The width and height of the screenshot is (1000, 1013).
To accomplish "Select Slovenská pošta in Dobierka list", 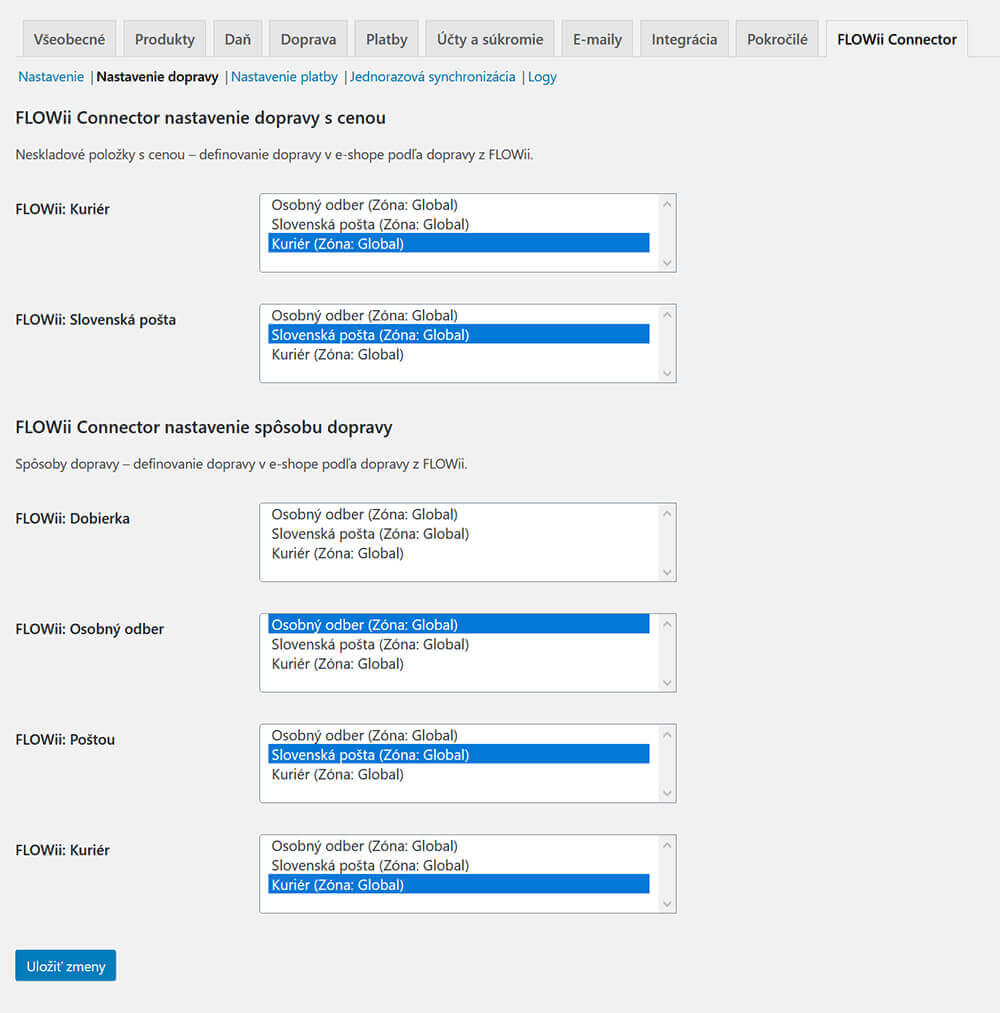I will point(459,534).
